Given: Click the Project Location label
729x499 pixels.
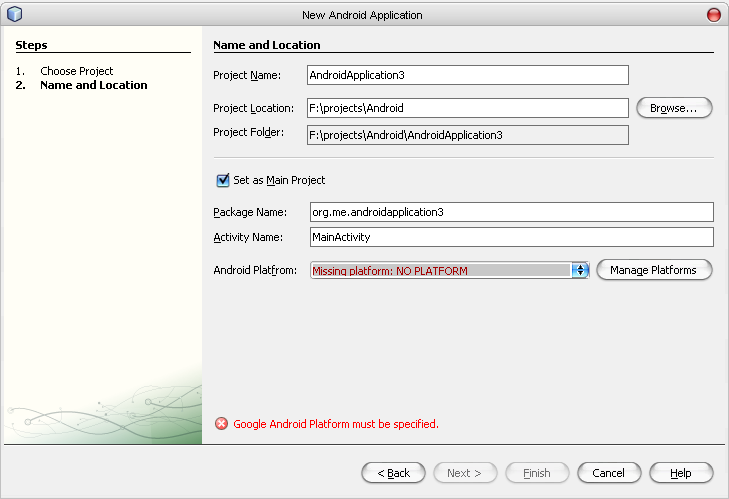Looking at the screenshot, I should coord(253,108).
